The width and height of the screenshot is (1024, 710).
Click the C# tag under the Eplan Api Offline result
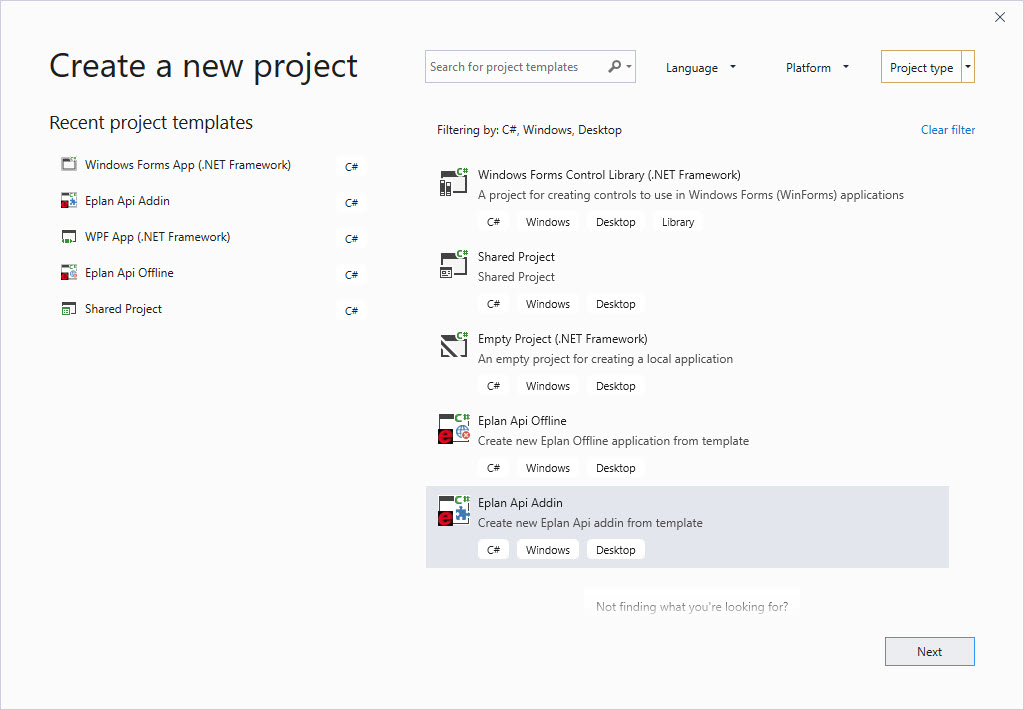coord(493,468)
